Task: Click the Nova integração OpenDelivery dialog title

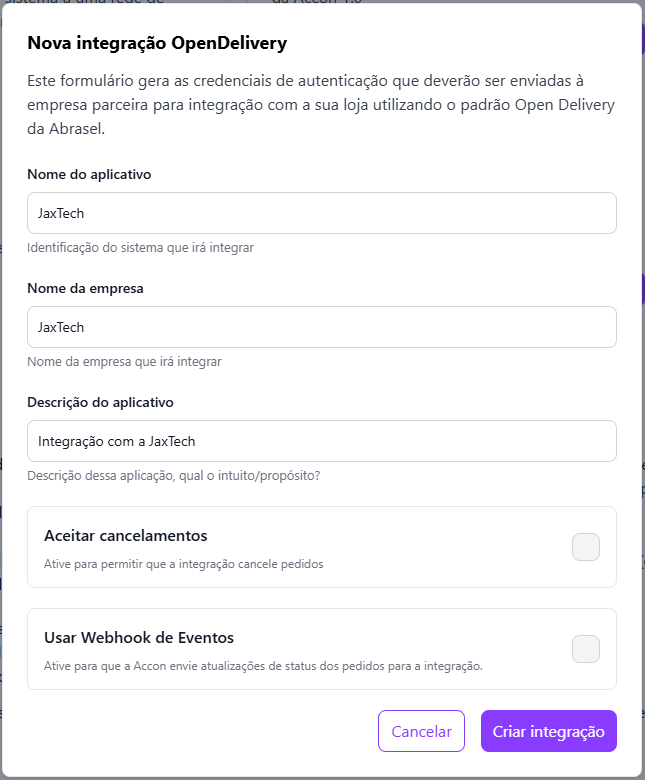Action: pyautogui.click(x=157, y=43)
